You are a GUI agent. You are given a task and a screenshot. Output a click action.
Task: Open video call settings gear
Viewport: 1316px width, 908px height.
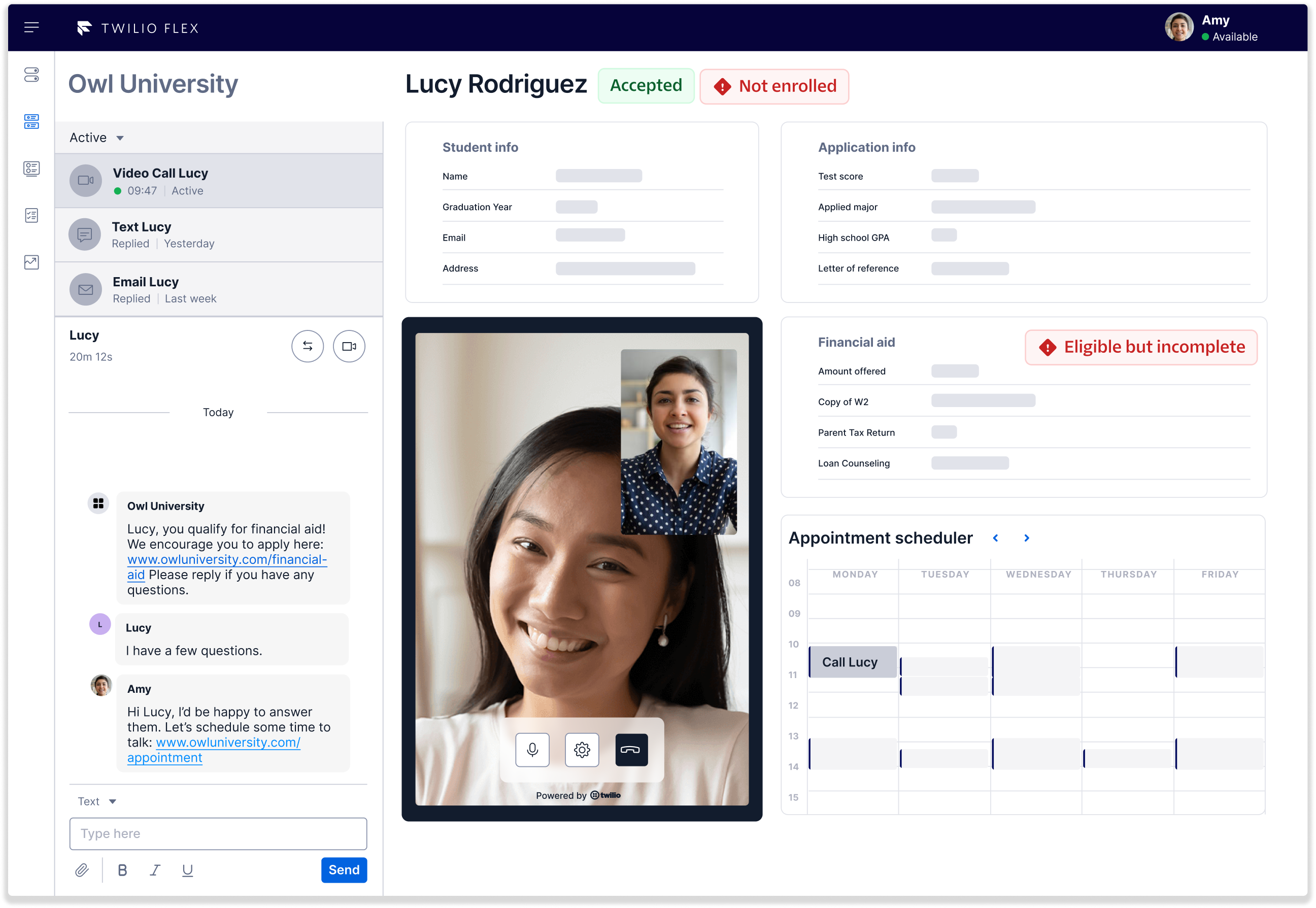[582, 750]
